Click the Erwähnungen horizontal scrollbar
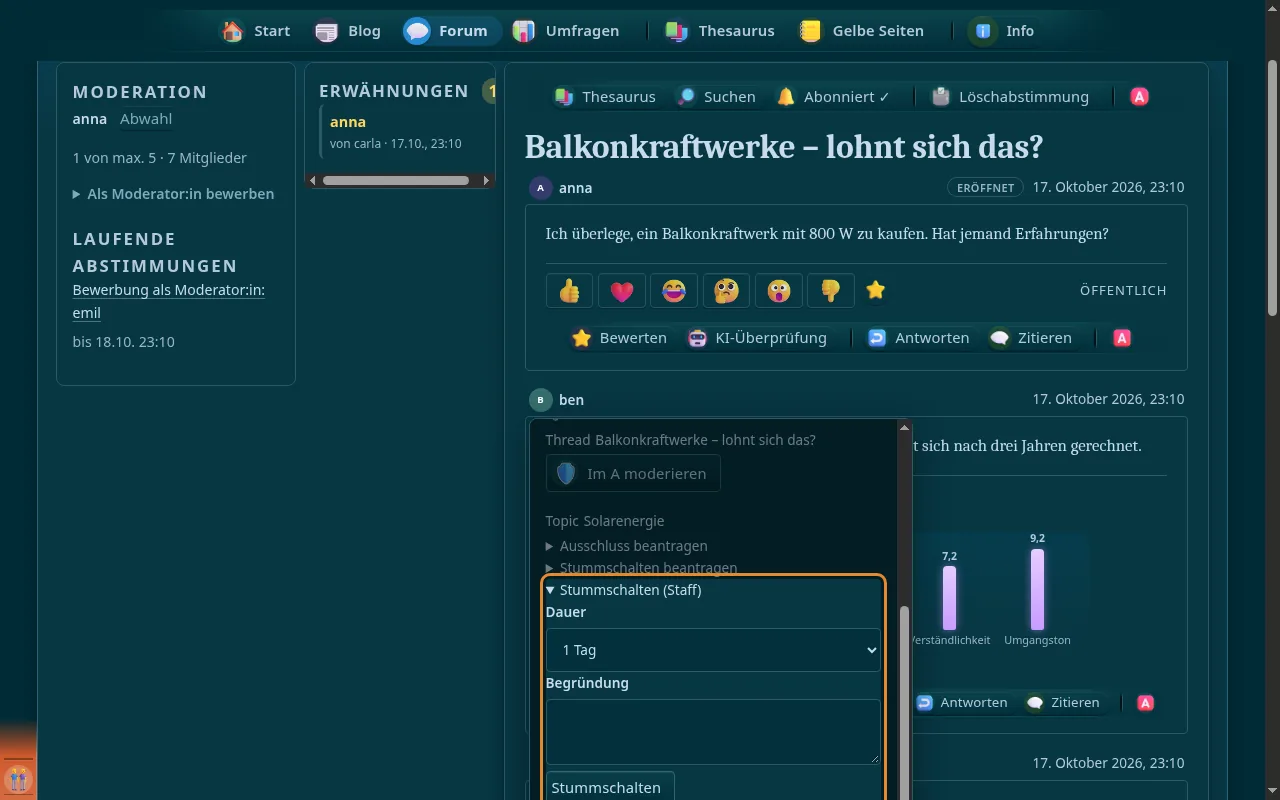1280x800 pixels. tap(396, 181)
